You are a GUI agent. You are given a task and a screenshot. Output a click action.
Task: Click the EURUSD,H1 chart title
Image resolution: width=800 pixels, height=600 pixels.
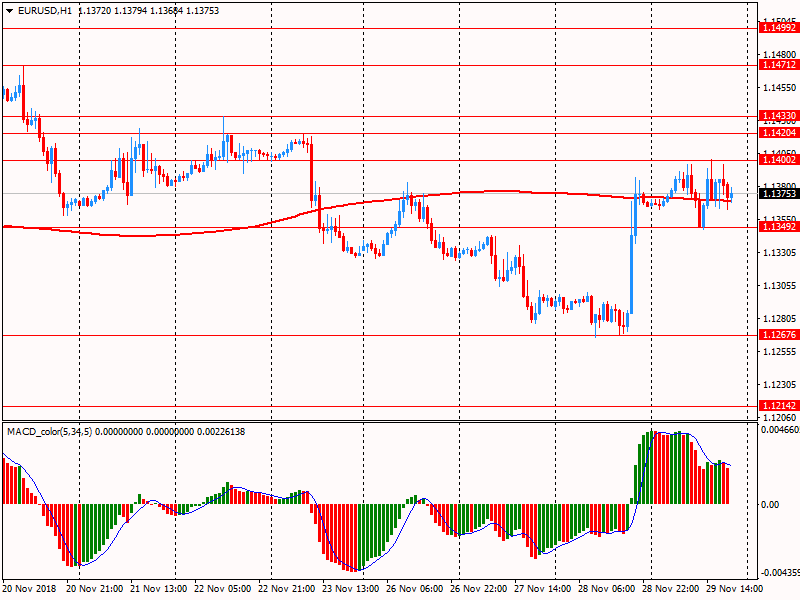[x=45, y=11]
